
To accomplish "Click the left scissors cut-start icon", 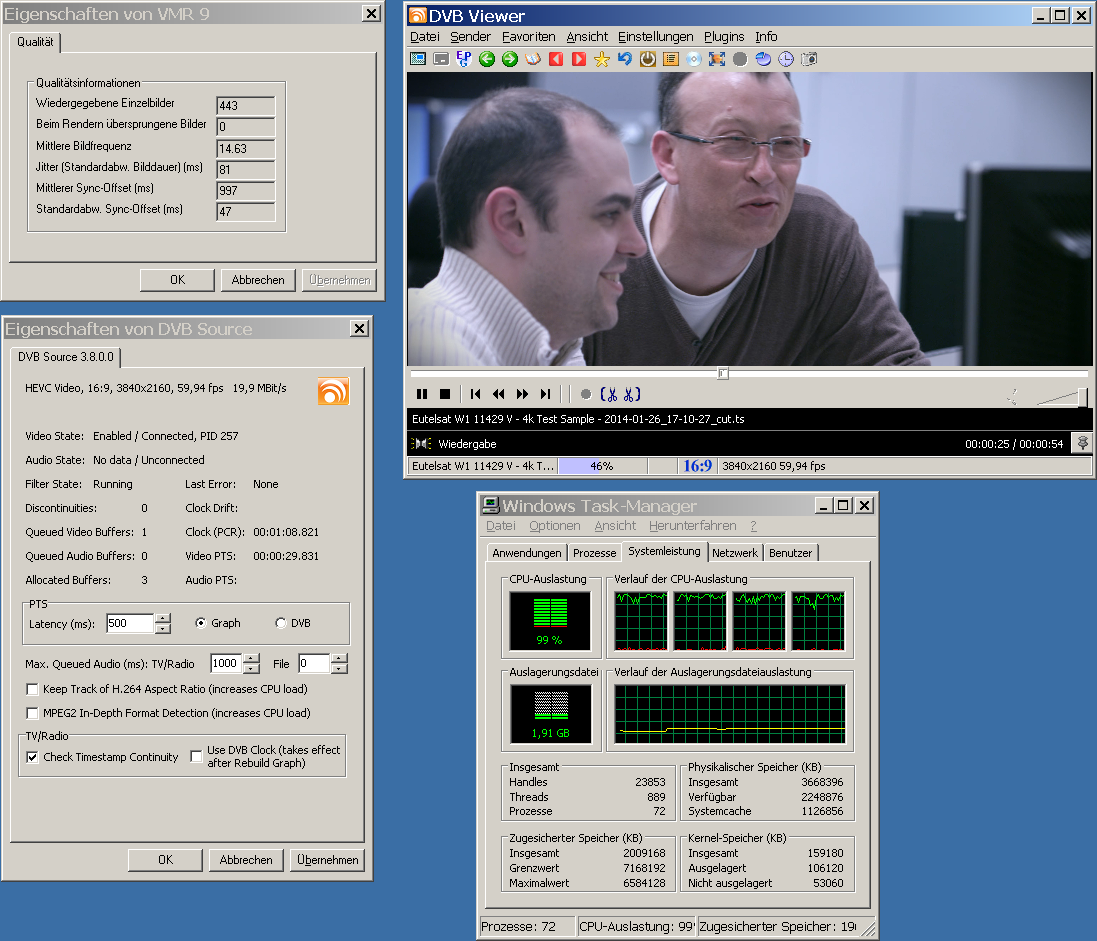I will pos(609,395).
